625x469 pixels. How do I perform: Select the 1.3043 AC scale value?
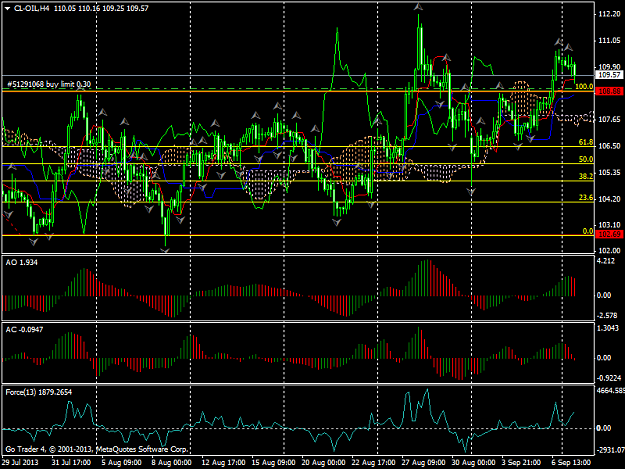pos(608,328)
